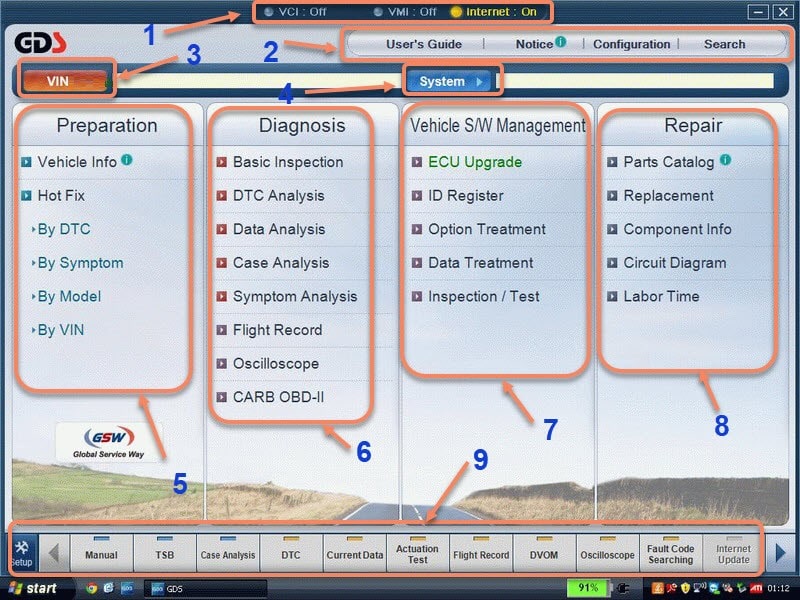Open ECU Upgrade under Vehicle S/W Management
Screen dimensions: 800x600
point(474,162)
